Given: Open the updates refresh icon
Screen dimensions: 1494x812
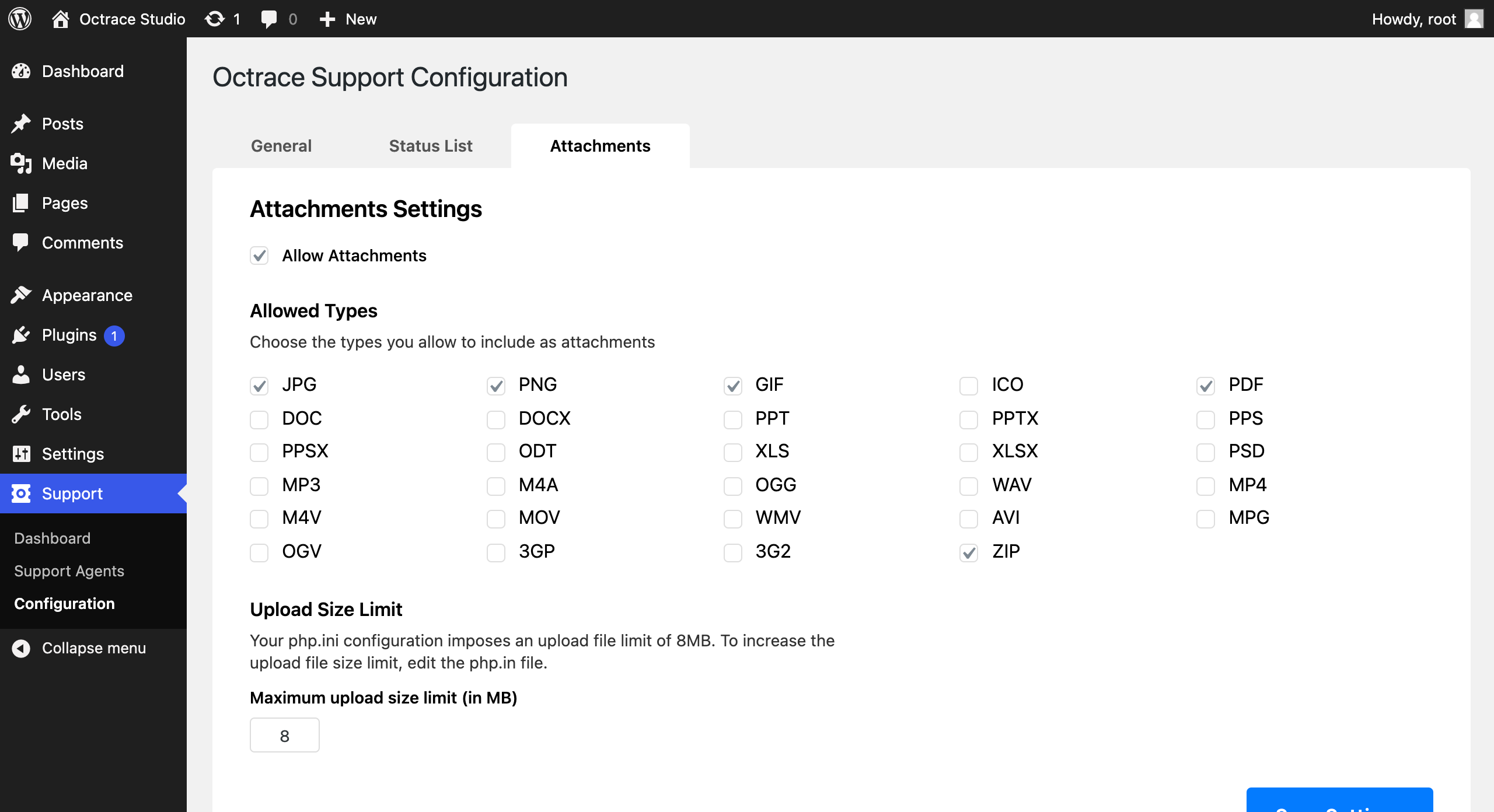Looking at the screenshot, I should click(x=214, y=19).
